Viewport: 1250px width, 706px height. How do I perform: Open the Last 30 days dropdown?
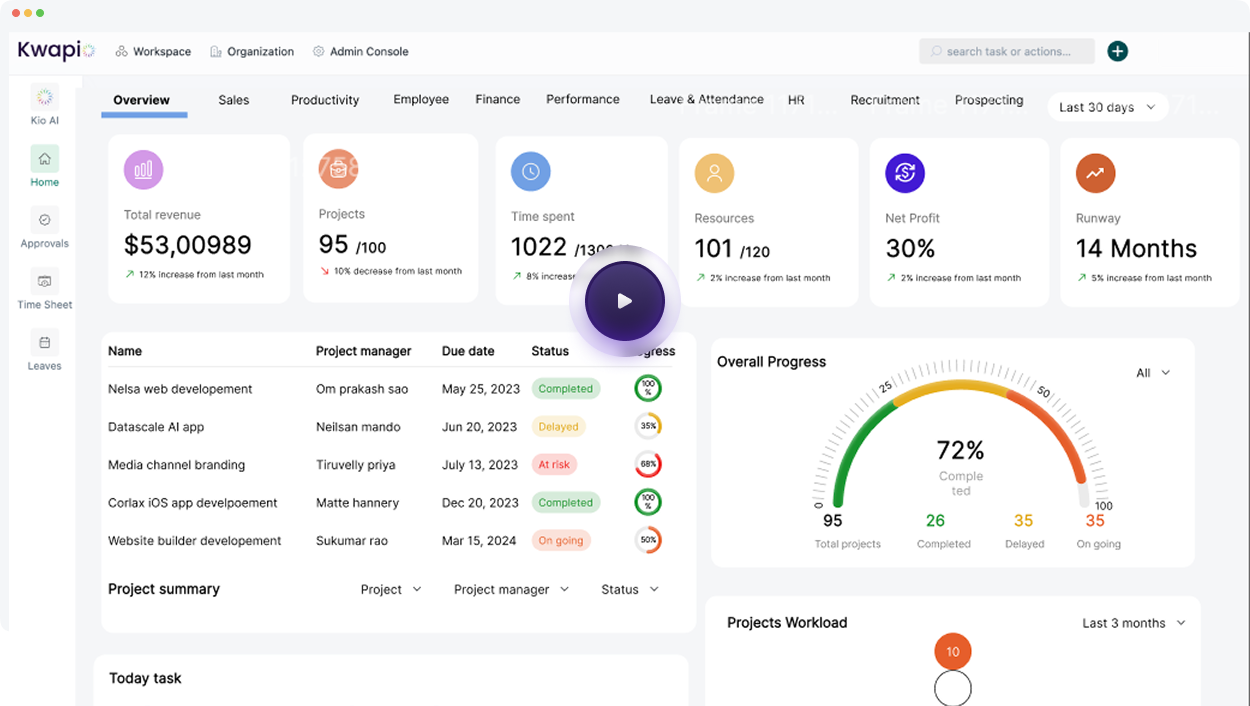point(1107,107)
